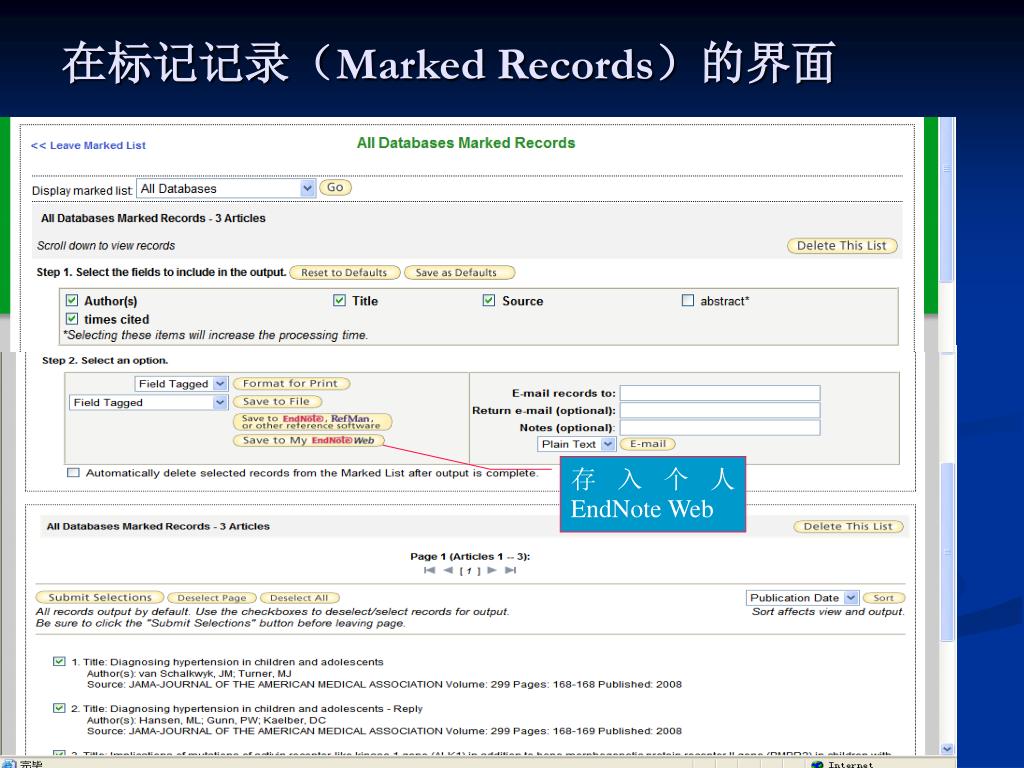Image resolution: width=1024 pixels, height=768 pixels.
Task: Click the E-mail send button
Action: (647, 444)
